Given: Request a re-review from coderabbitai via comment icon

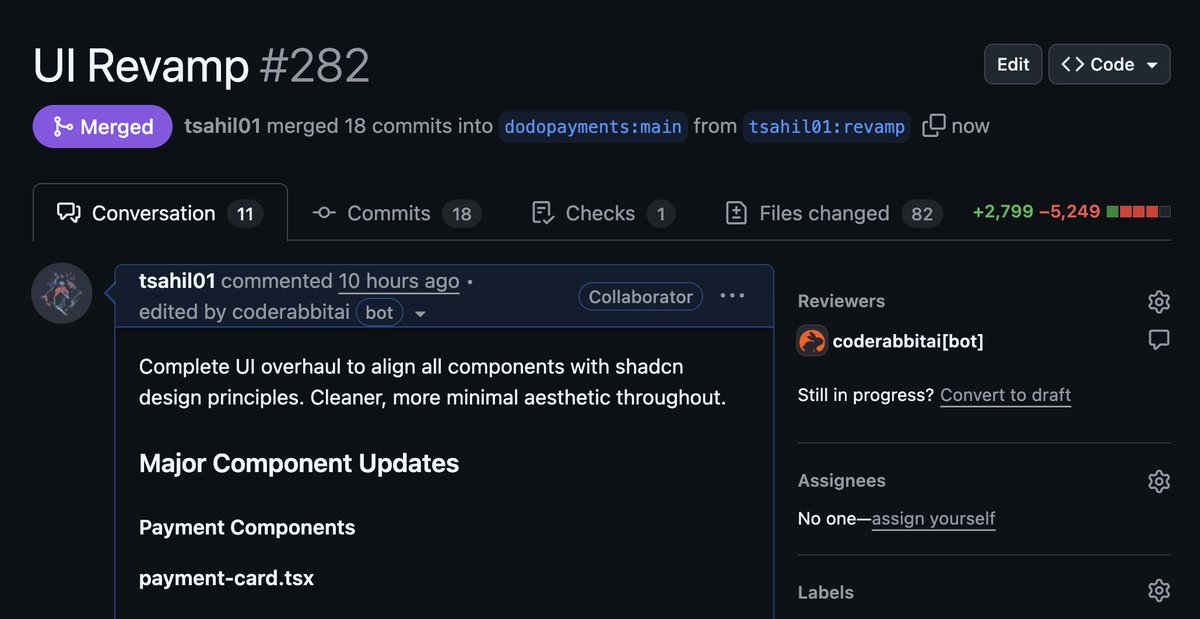Looking at the screenshot, I should [1158, 339].
